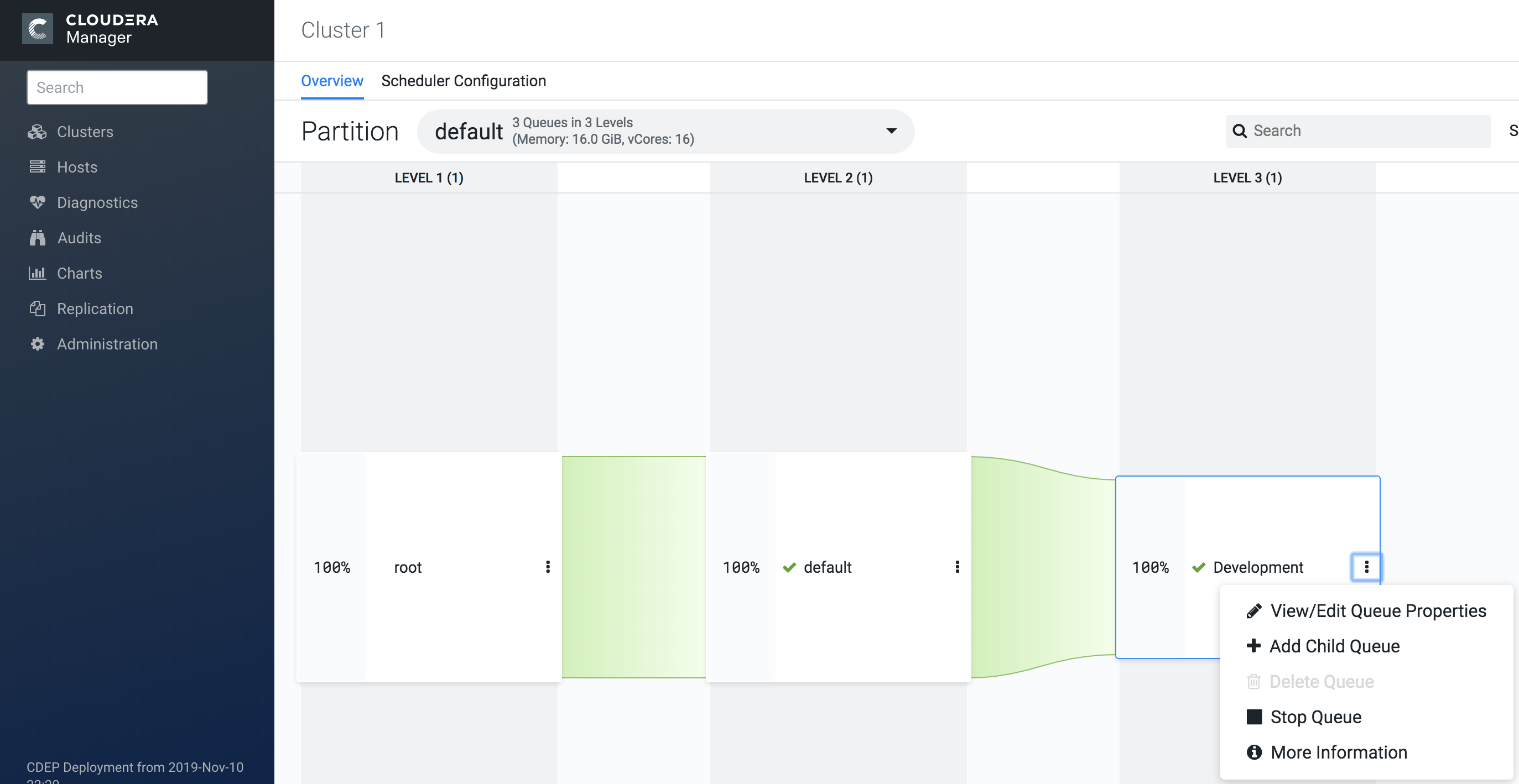Open the Diagnostics section
The width and height of the screenshot is (1519, 784).
tap(97, 202)
